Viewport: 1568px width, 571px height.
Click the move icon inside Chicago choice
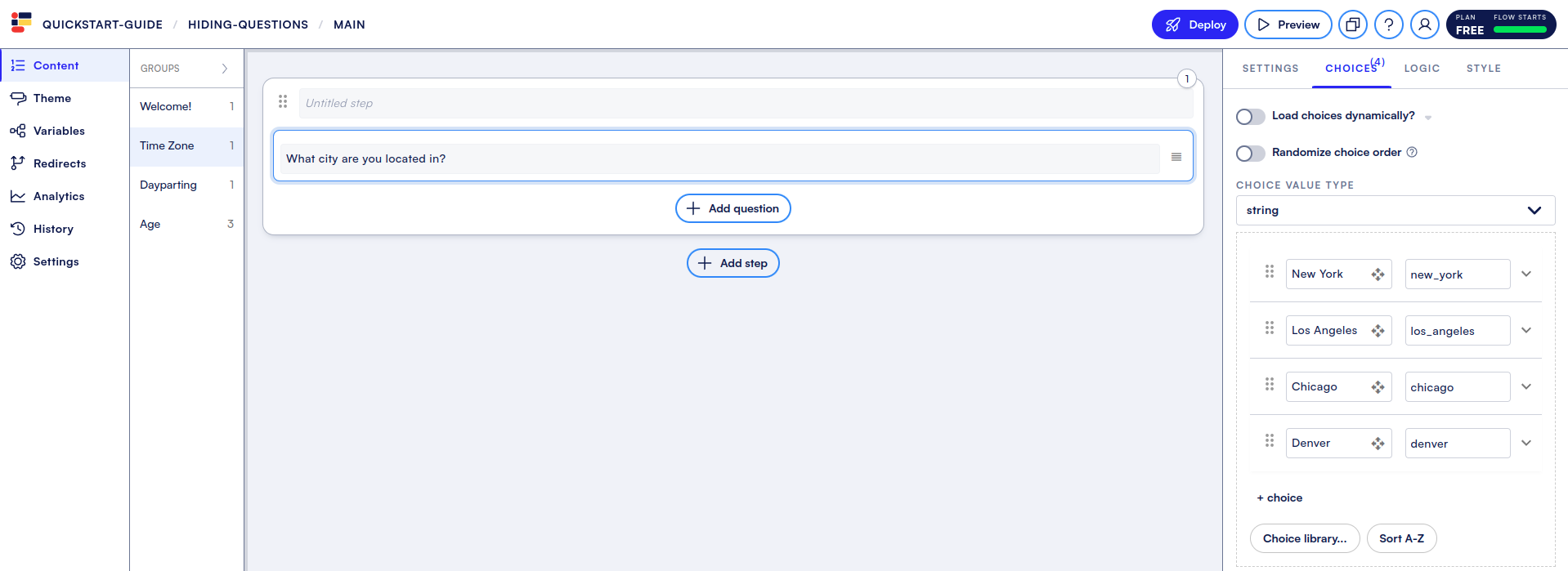pos(1378,387)
